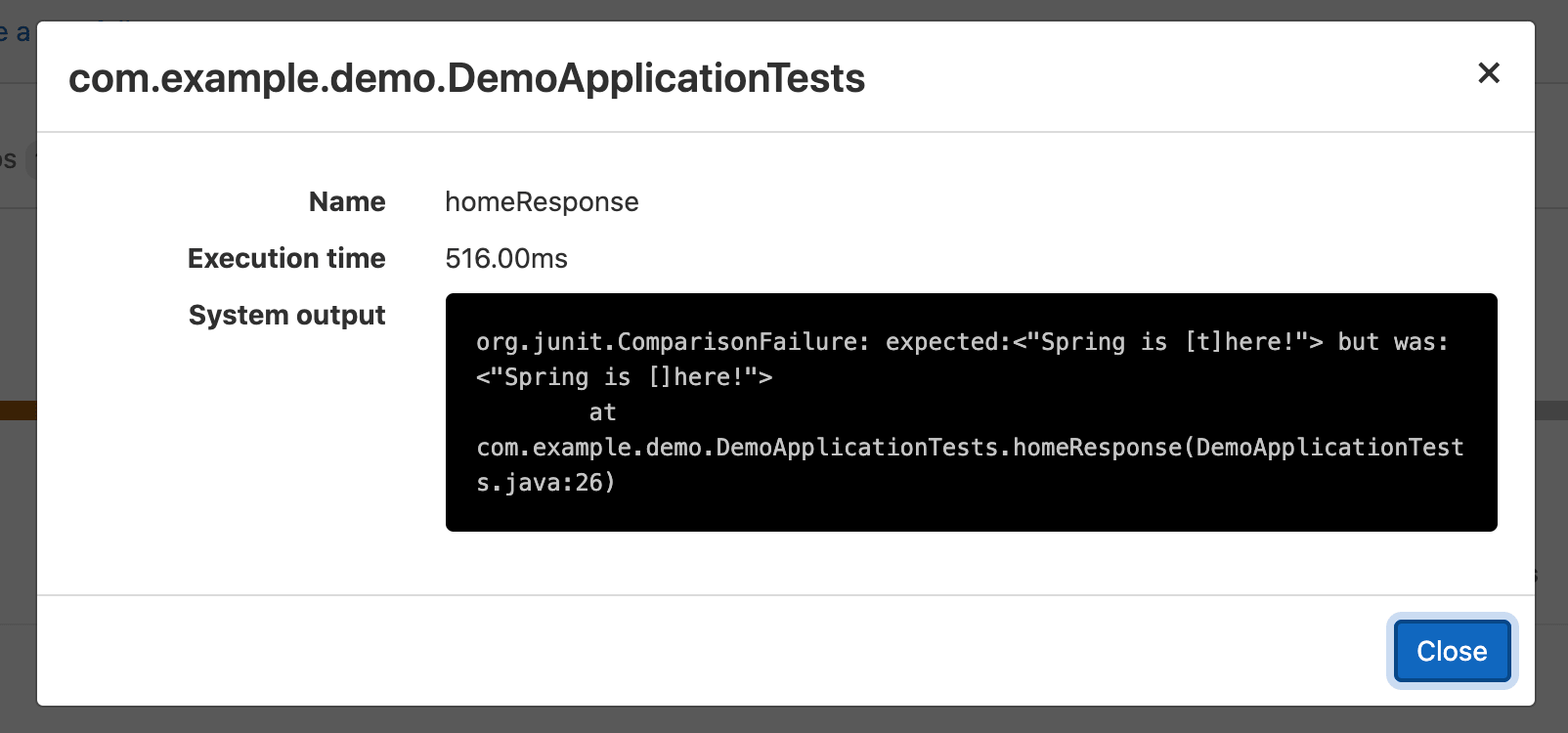Dismiss the modal with the X icon
This screenshot has height=733, width=1568.
(1489, 73)
